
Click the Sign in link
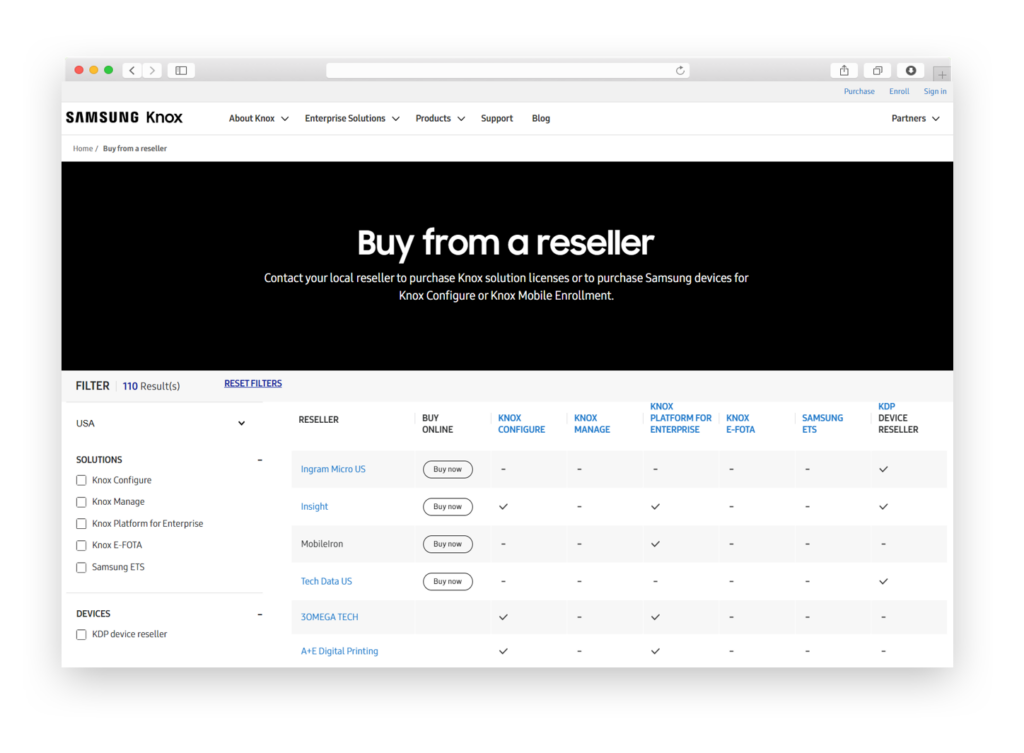coord(935,91)
